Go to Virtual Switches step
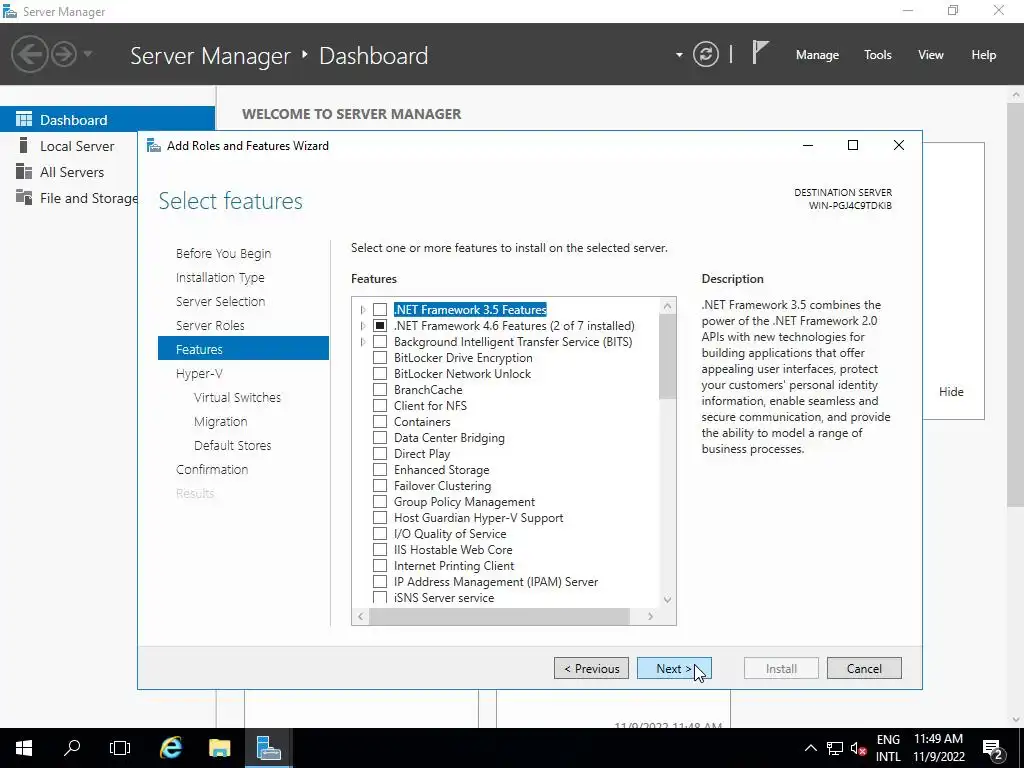Screen dimensions: 1024x768 237,397
